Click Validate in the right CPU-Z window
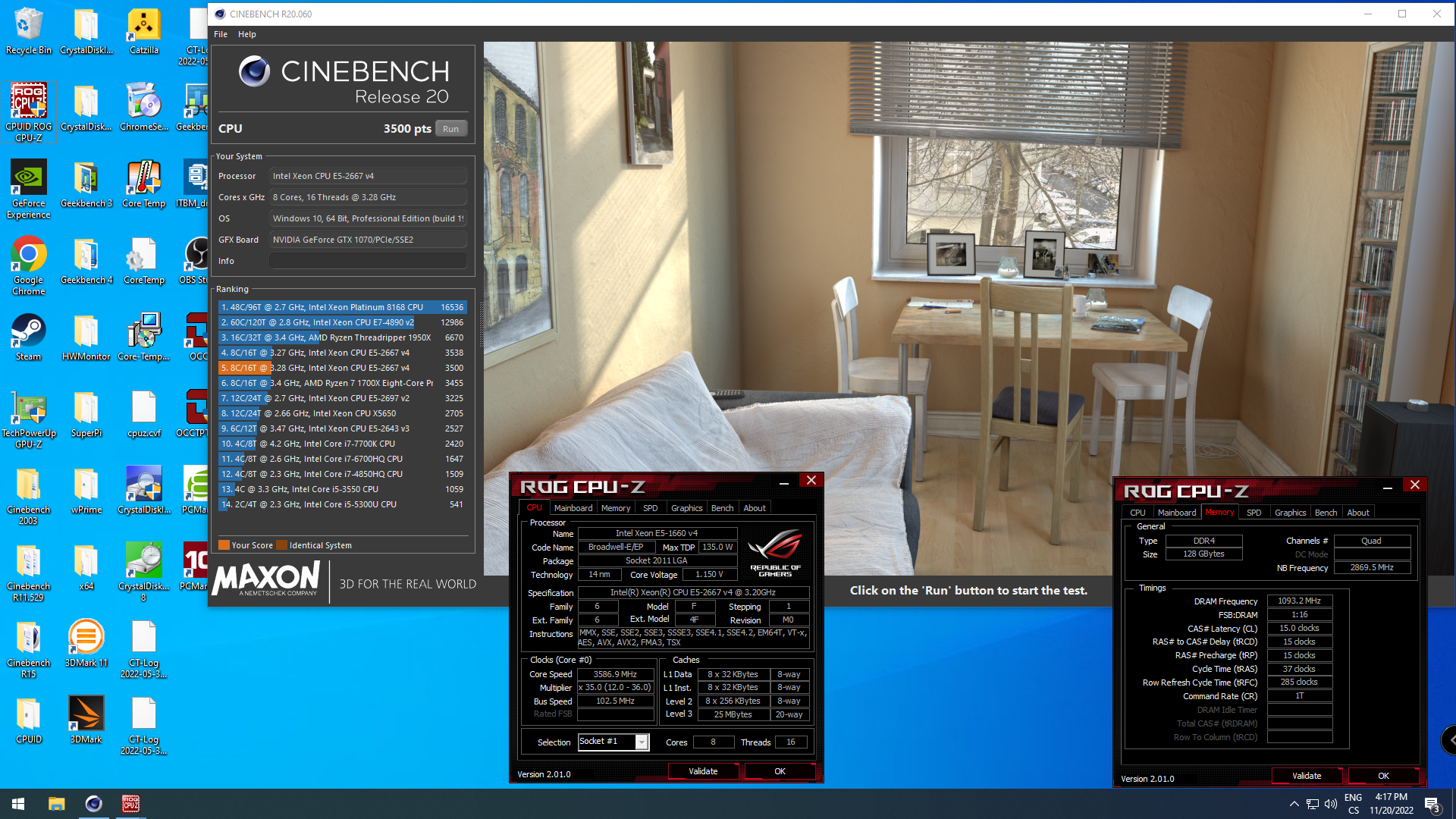The height and width of the screenshot is (819, 1456). click(1307, 776)
